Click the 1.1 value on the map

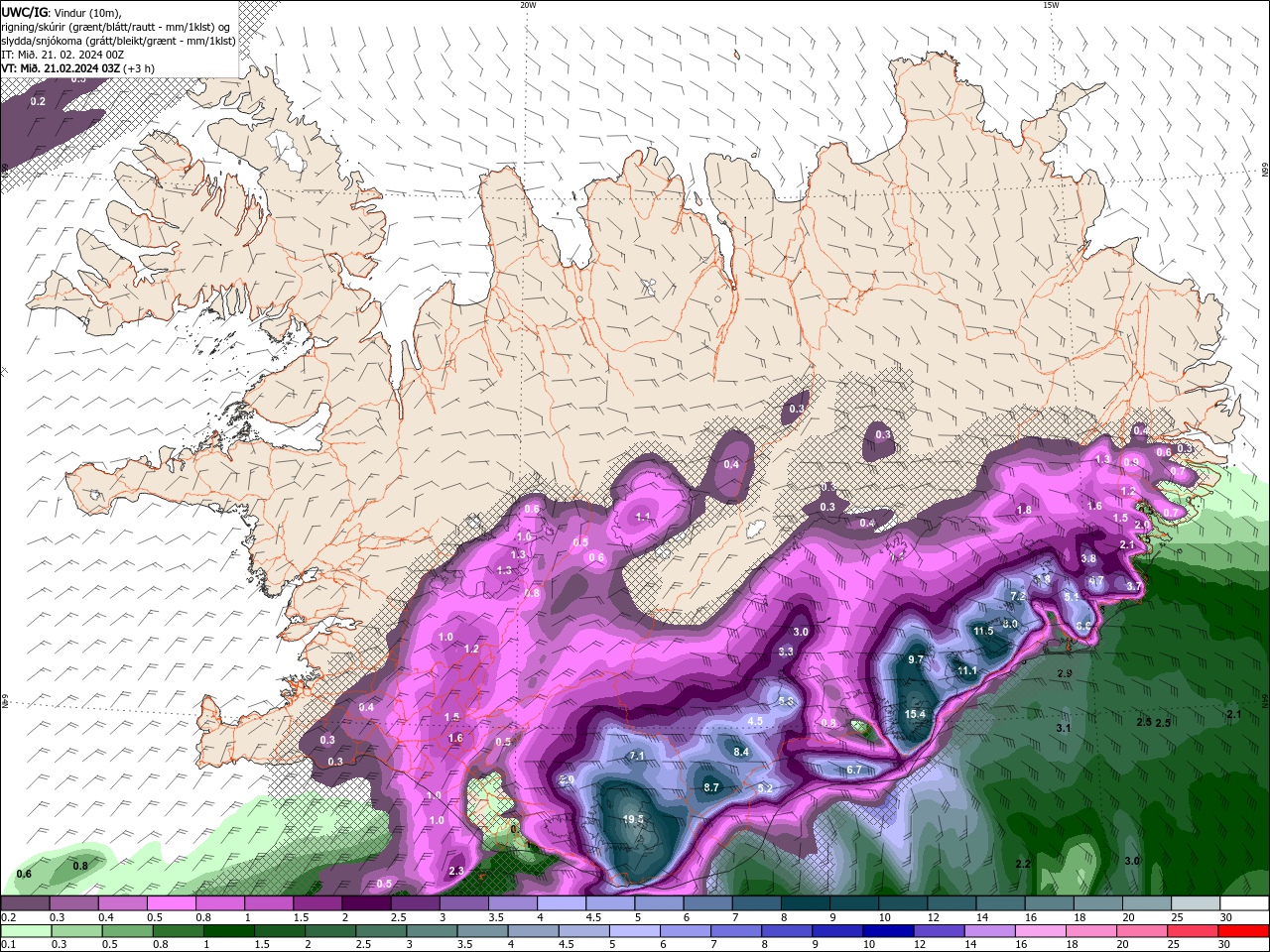click(x=643, y=517)
